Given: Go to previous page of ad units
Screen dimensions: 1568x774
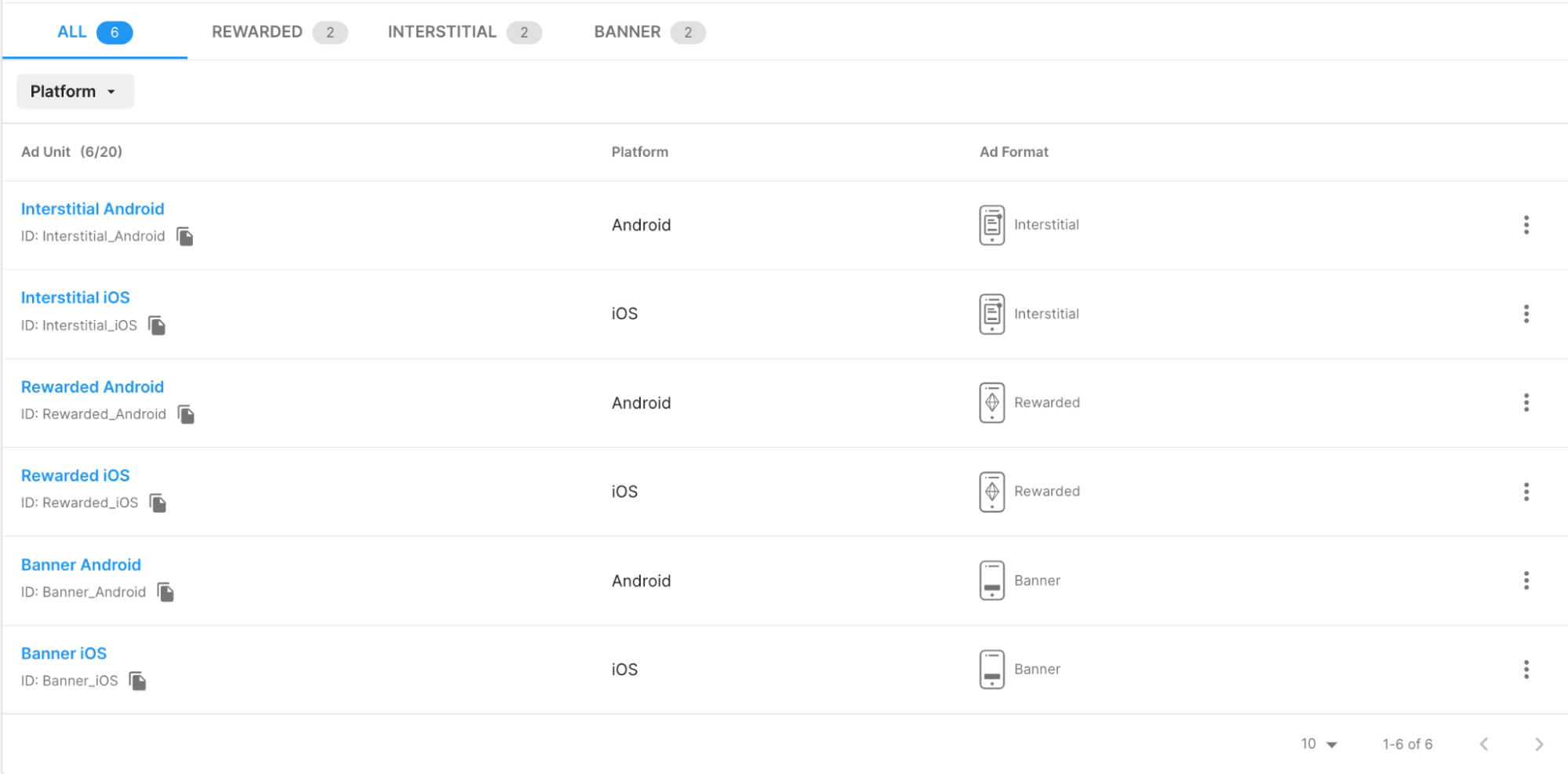Looking at the screenshot, I should pyautogui.click(x=1483, y=744).
